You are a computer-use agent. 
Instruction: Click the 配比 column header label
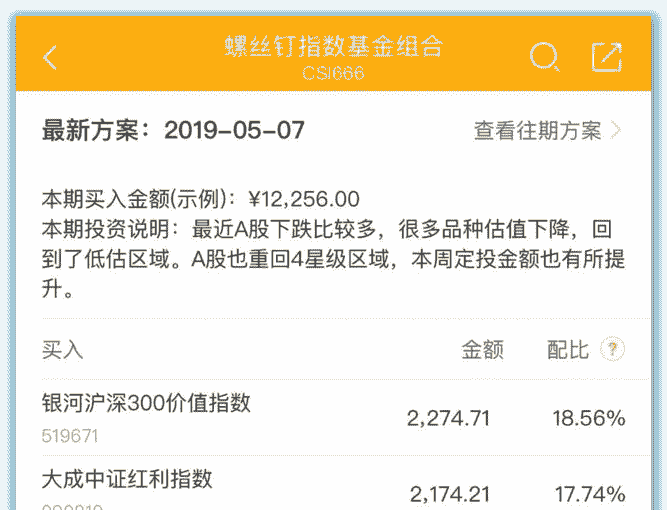pyautogui.click(x=567, y=350)
